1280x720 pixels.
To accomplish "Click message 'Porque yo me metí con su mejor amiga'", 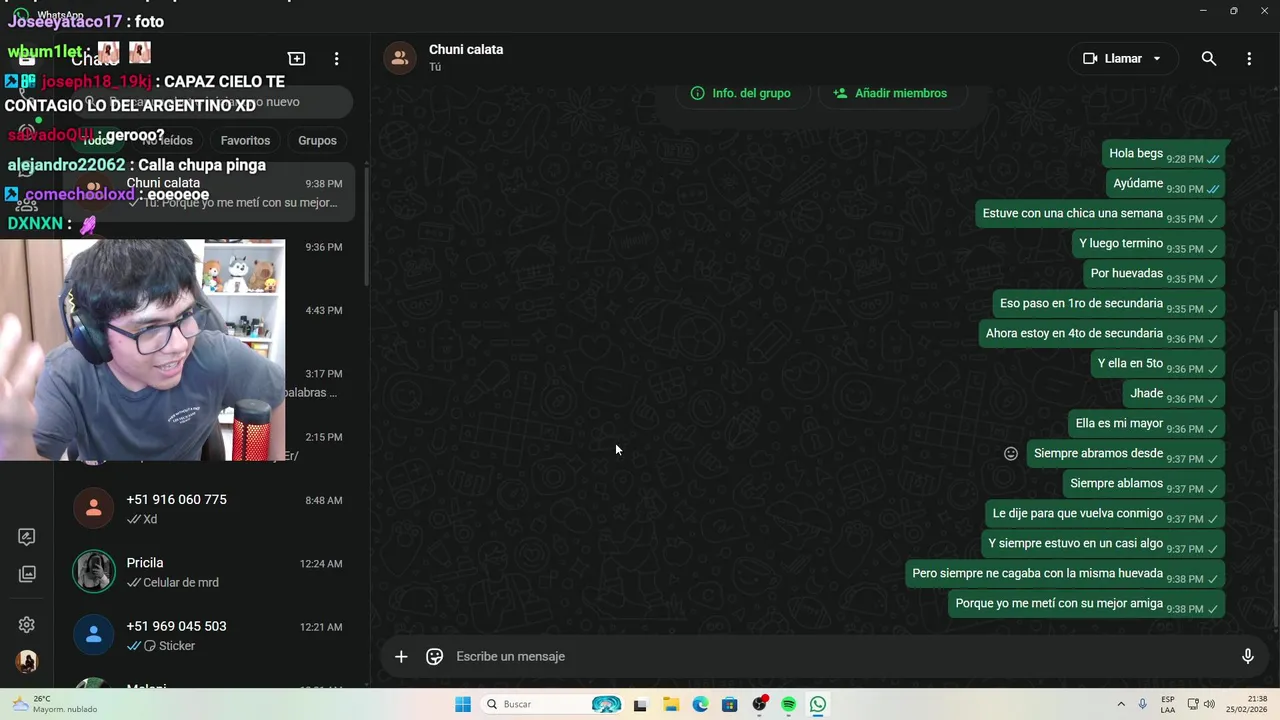I will 1087,604.
